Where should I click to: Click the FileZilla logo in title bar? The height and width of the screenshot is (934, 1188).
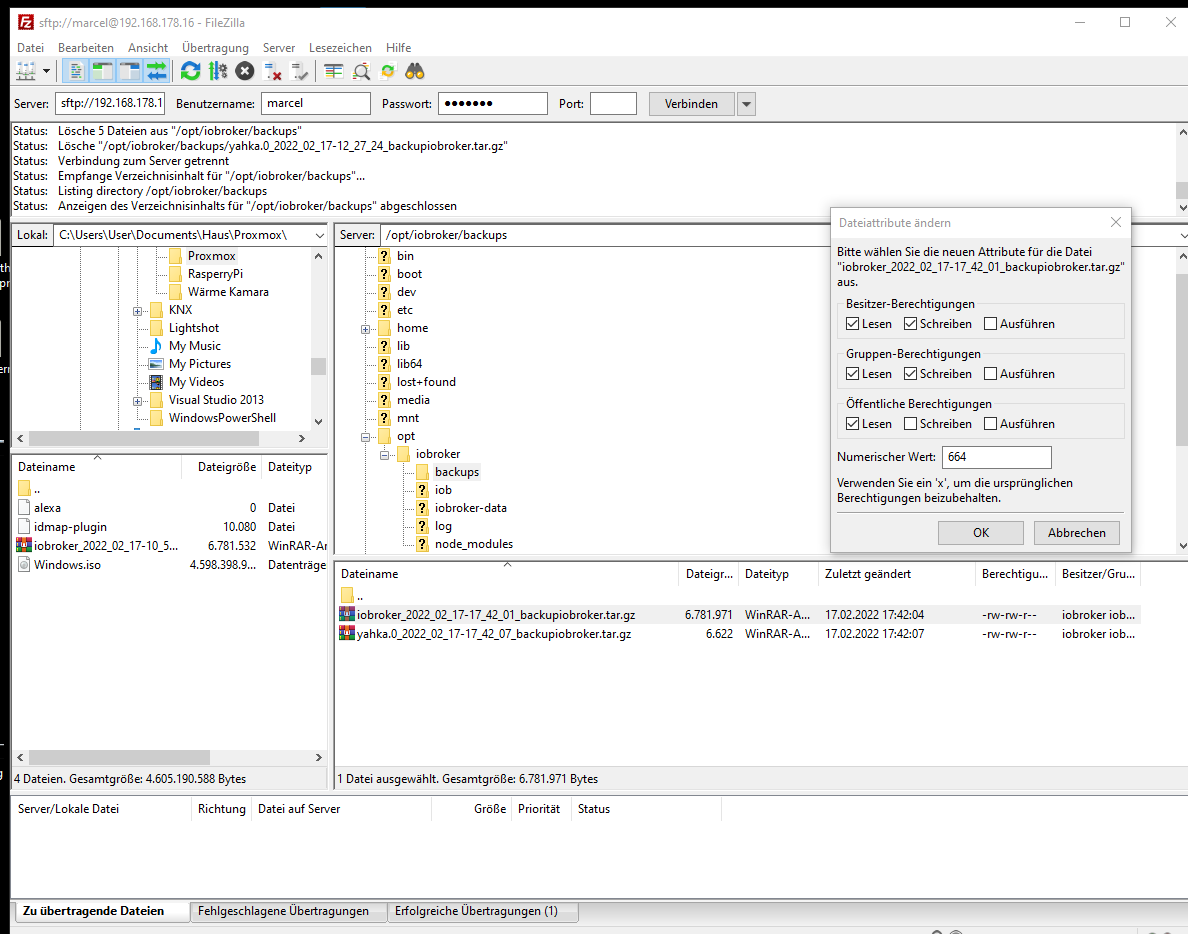(26, 23)
